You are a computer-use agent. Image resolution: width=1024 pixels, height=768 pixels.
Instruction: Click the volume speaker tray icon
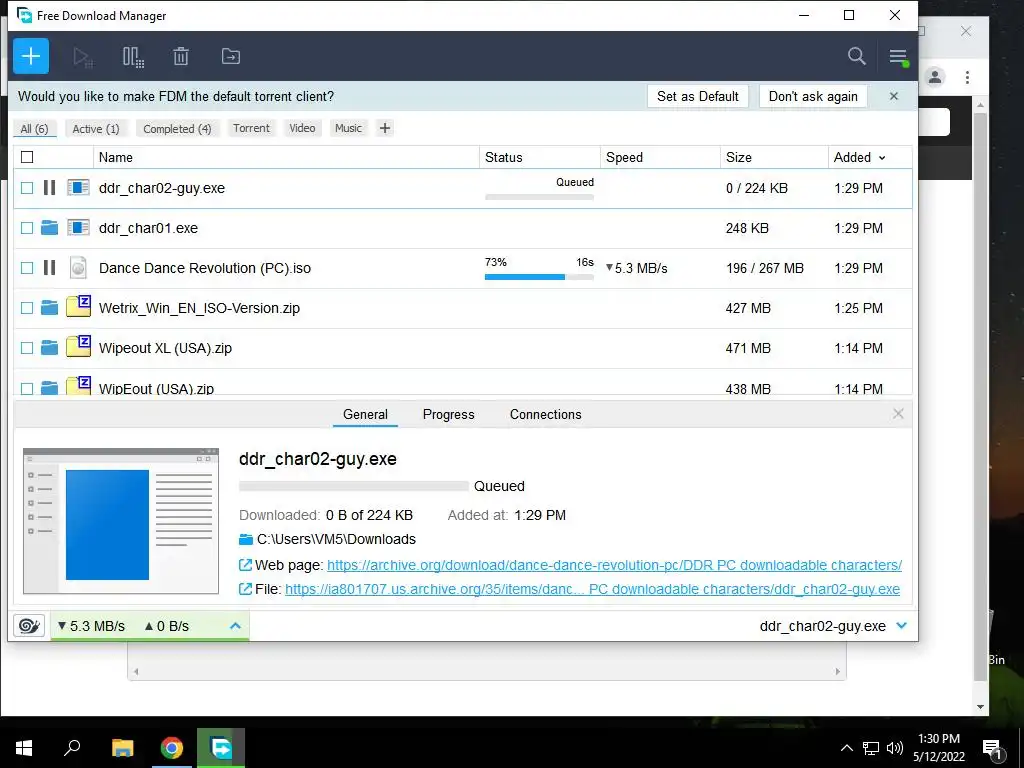[x=895, y=748]
